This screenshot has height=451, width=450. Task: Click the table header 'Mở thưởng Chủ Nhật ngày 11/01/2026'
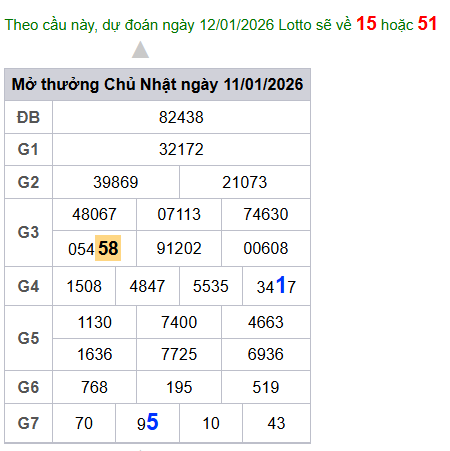coord(157,84)
